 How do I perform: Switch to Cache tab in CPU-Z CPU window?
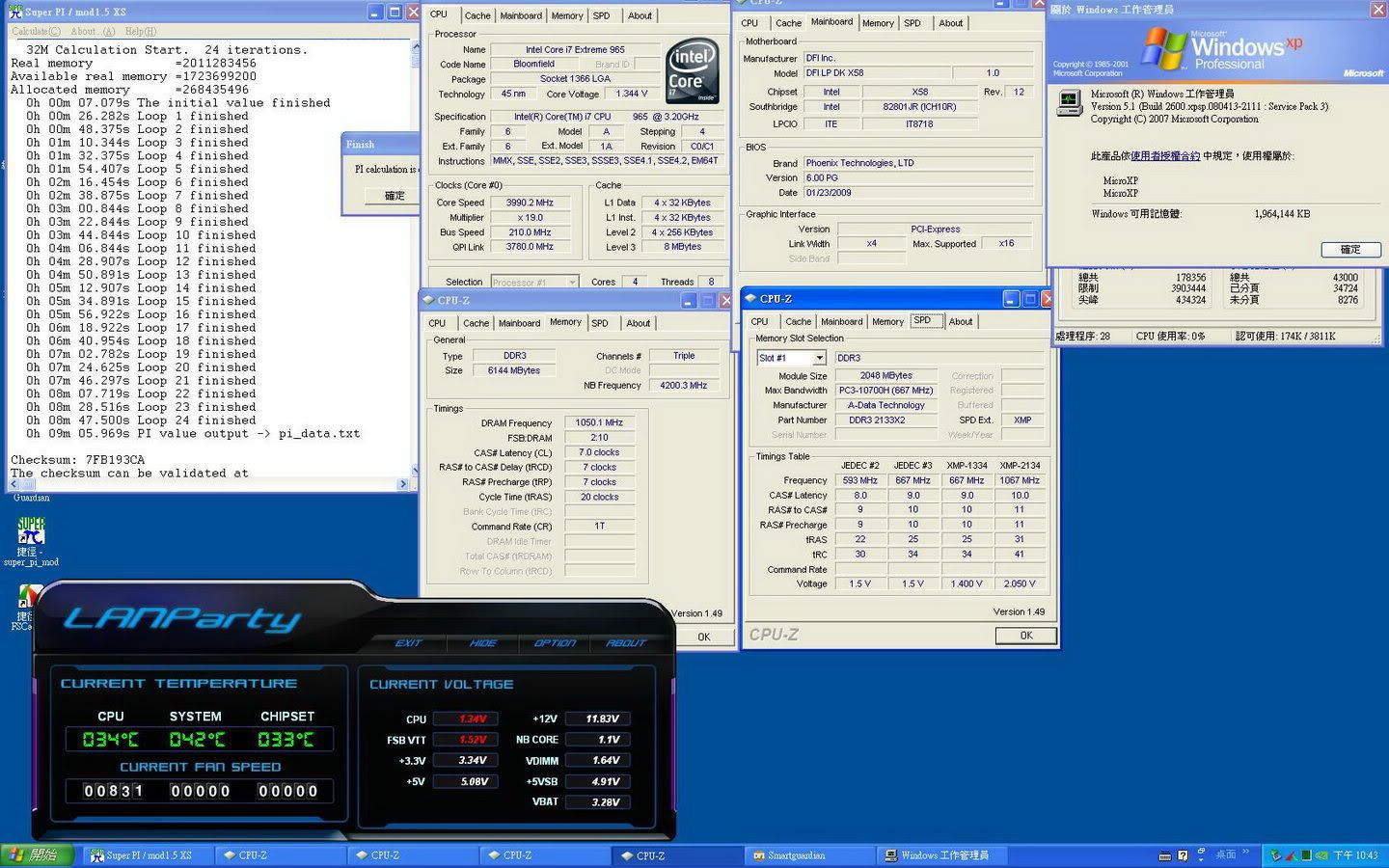click(x=477, y=15)
